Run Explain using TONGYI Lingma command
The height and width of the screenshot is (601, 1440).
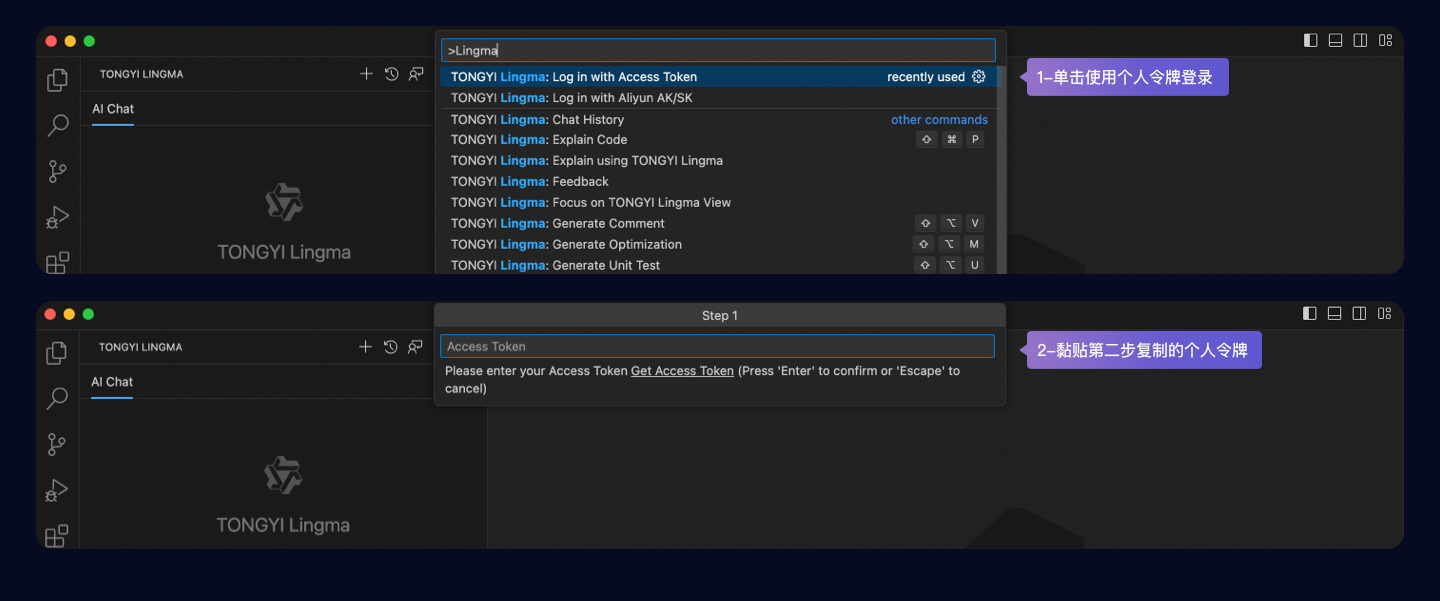(x=718, y=161)
